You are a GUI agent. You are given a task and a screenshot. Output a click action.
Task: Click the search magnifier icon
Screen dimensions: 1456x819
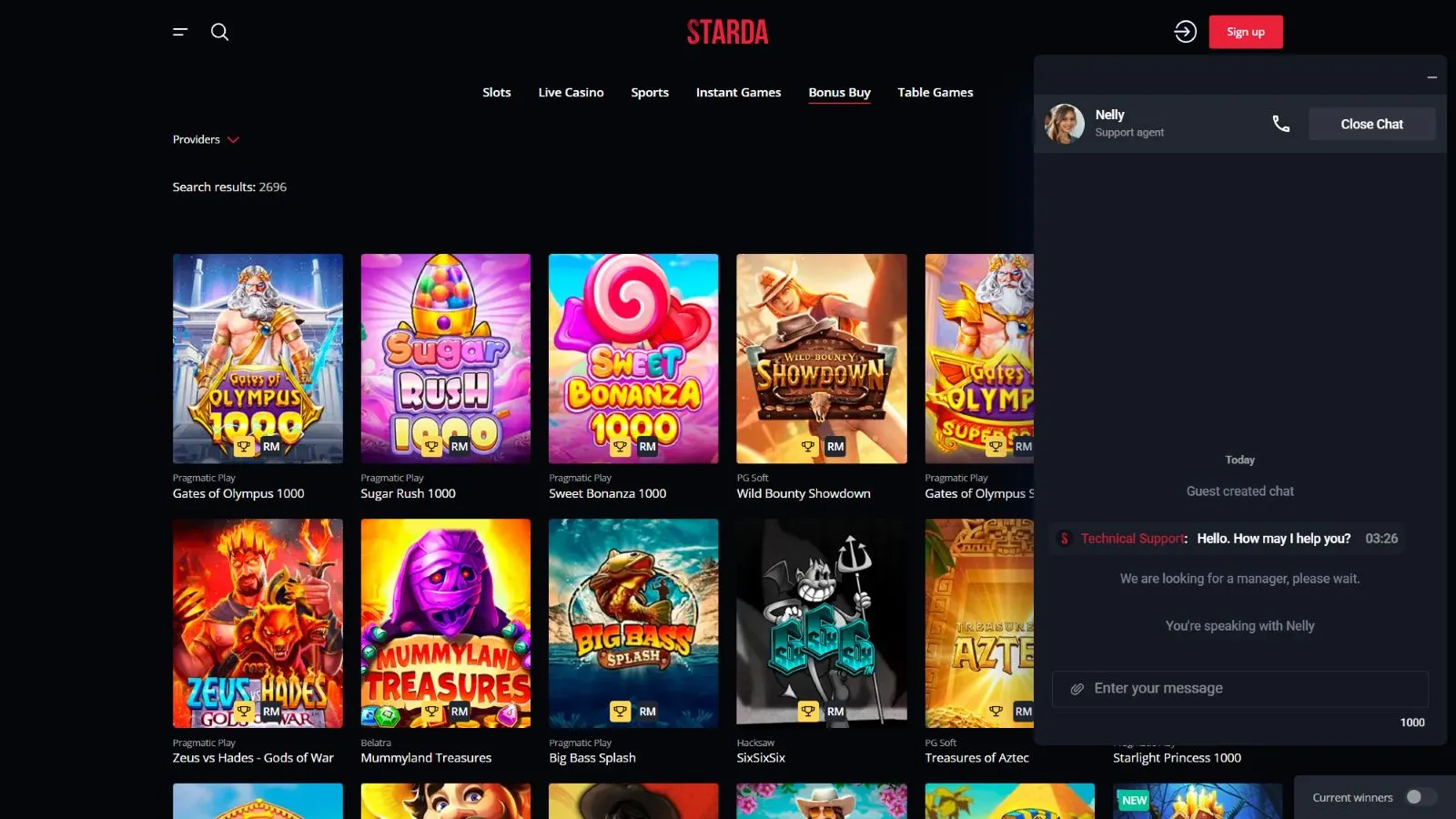pyautogui.click(x=219, y=32)
